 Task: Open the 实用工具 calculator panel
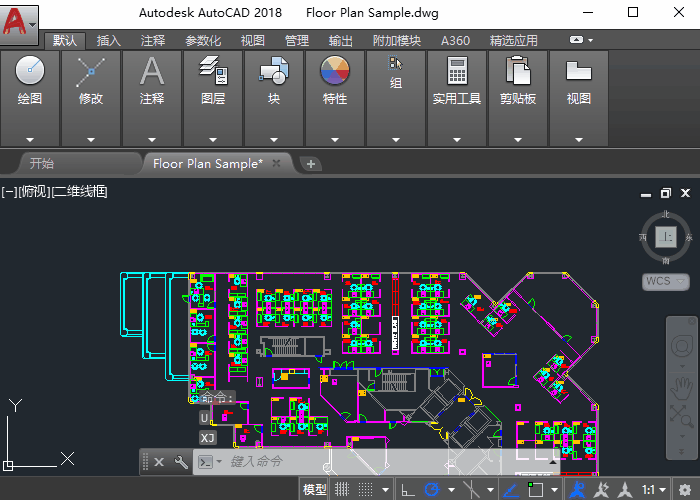(457, 71)
